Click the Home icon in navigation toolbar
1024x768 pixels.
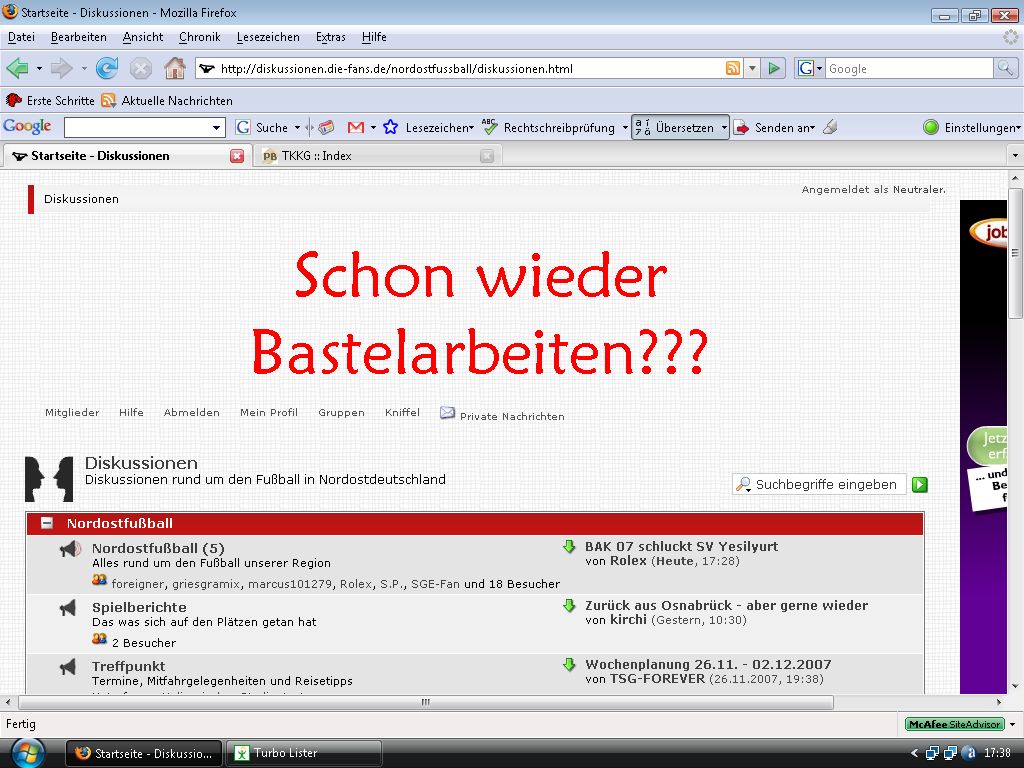[174, 68]
